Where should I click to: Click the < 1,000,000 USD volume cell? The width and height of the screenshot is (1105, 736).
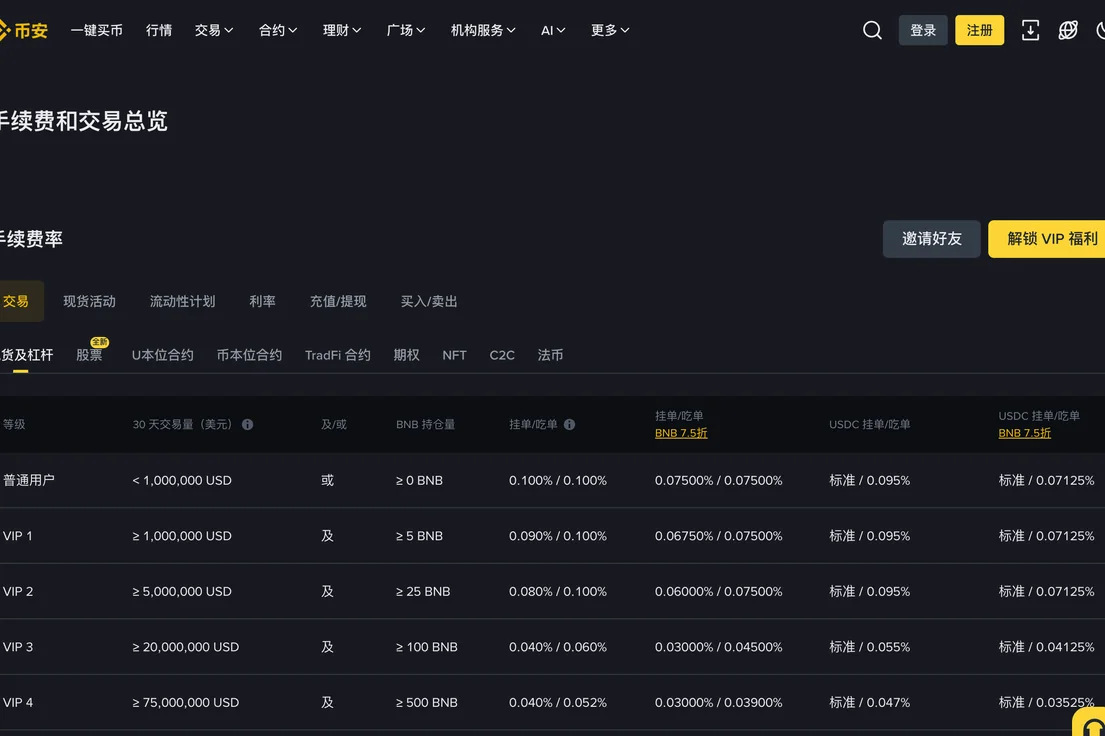(182, 481)
